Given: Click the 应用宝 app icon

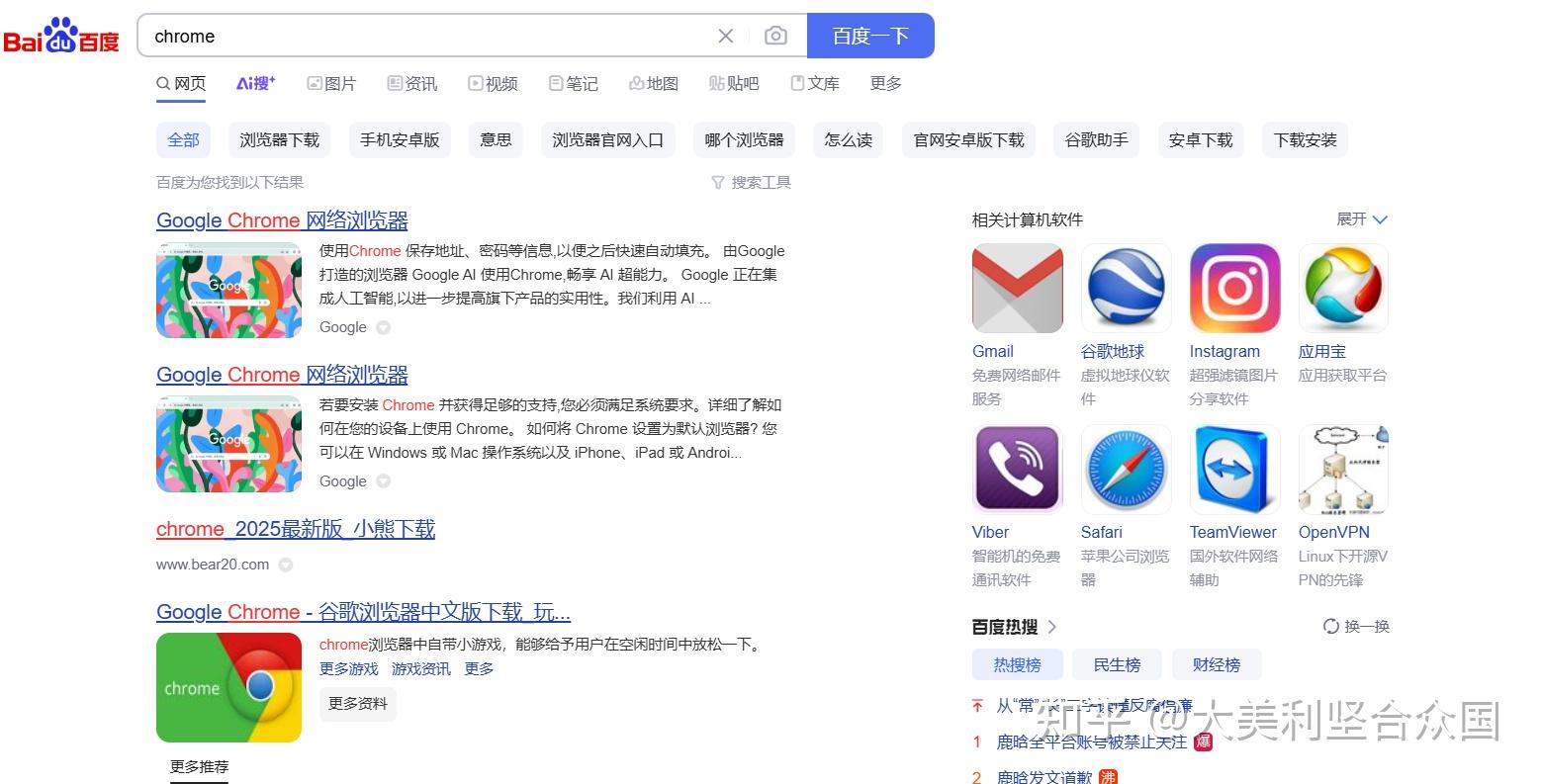Looking at the screenshot, I should [1344, 288].
